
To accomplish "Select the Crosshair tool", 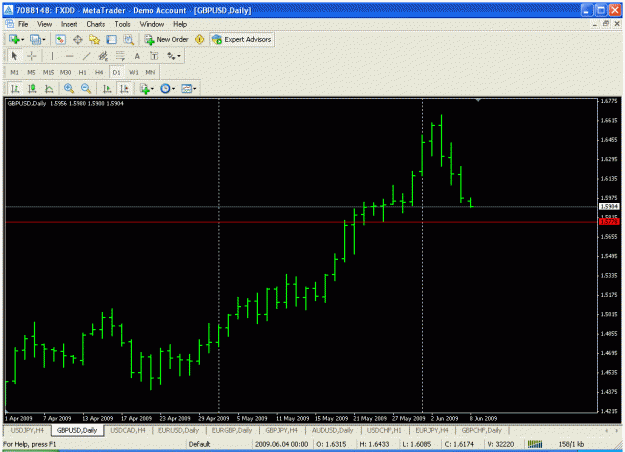I will coord(31,56).
